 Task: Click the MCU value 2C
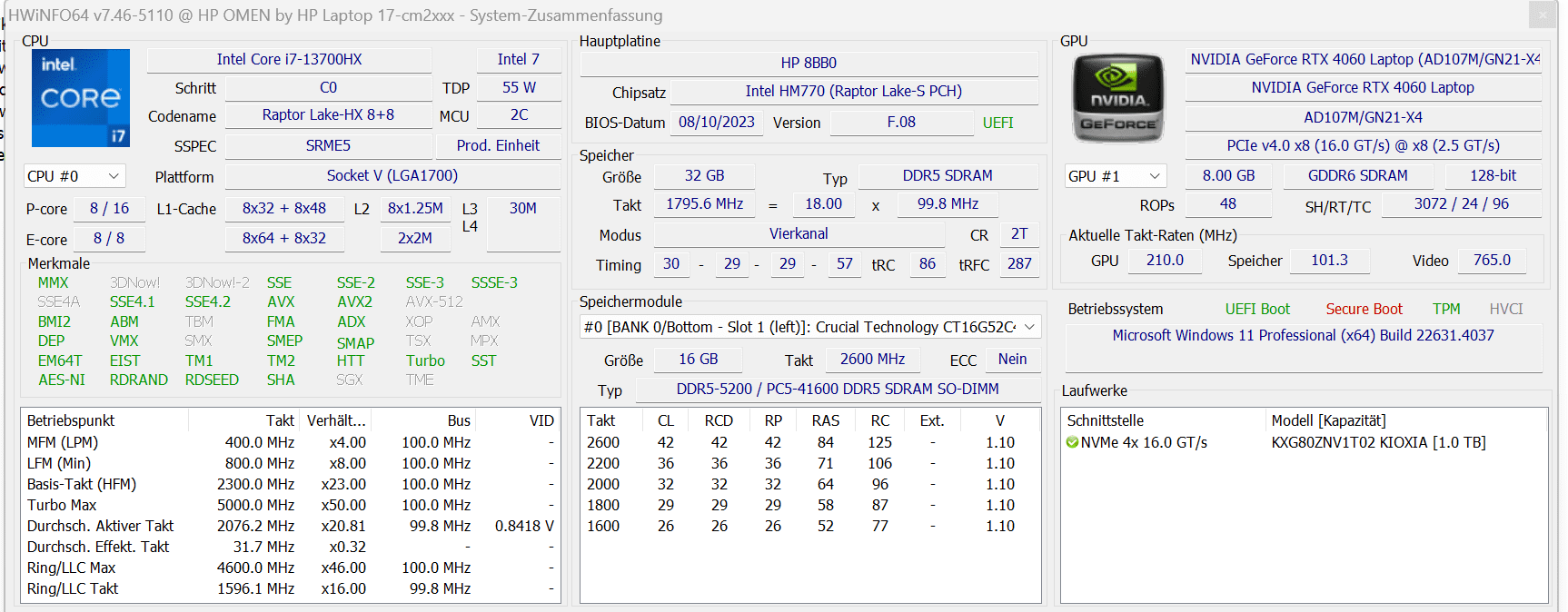click(519, 114)
